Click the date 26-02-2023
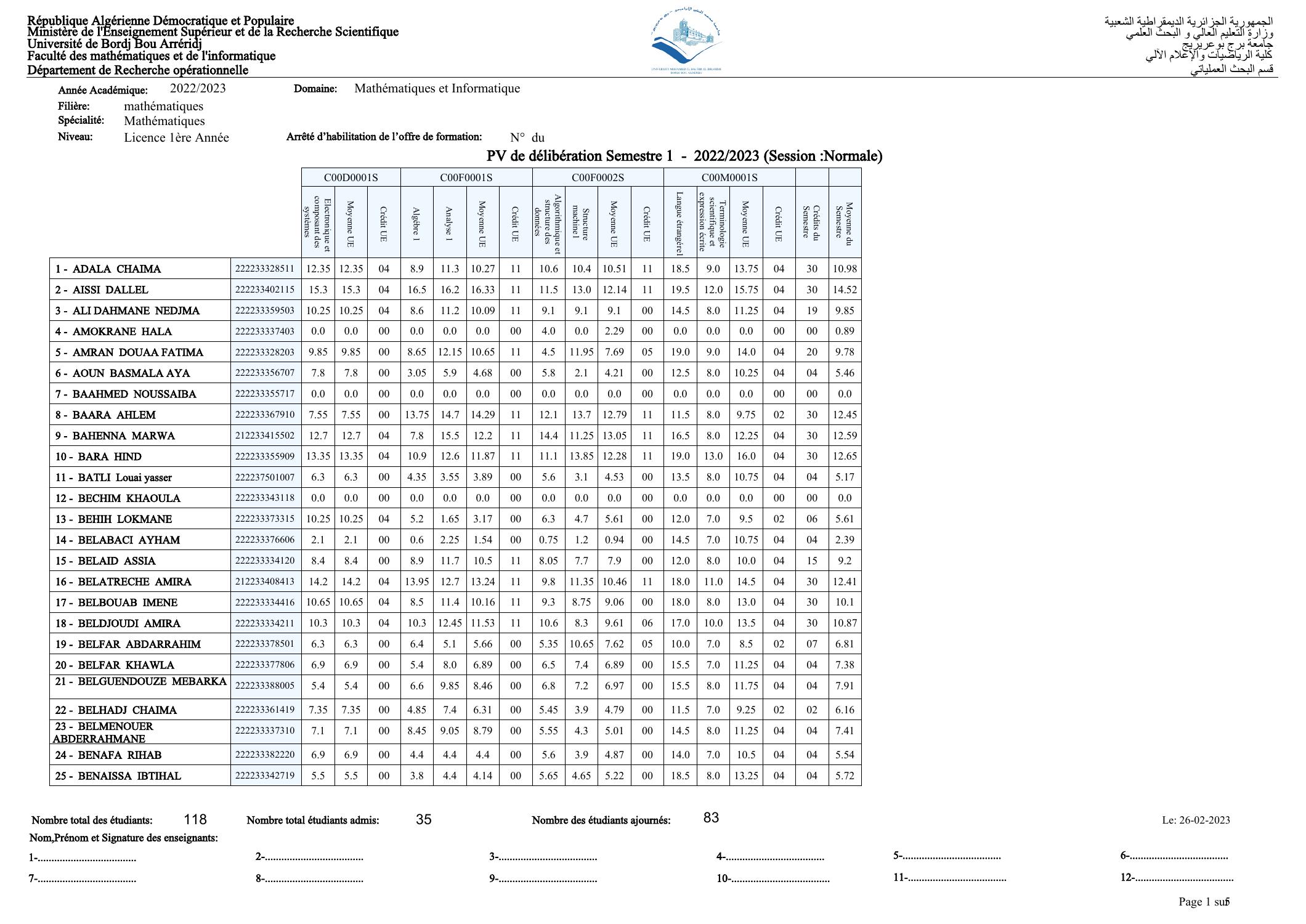 [x=1204, y=820]
